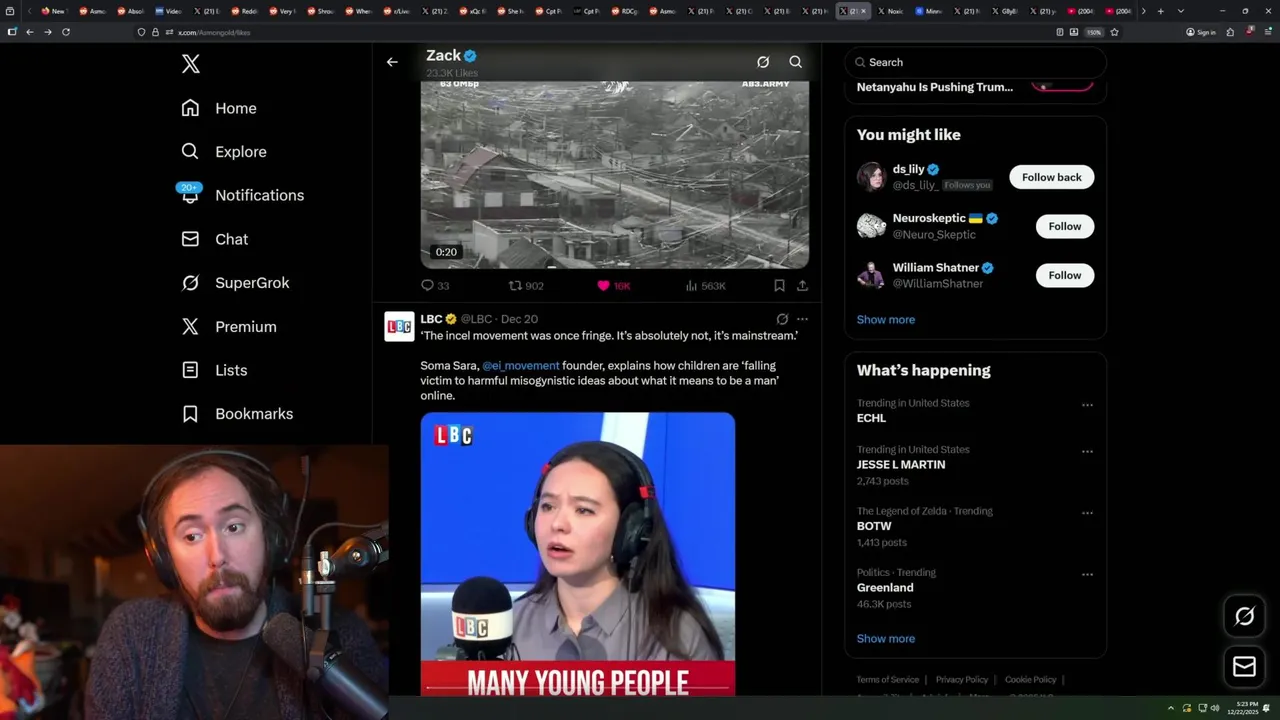Reload the page in browser toolbar

click(x=66, y=32)
